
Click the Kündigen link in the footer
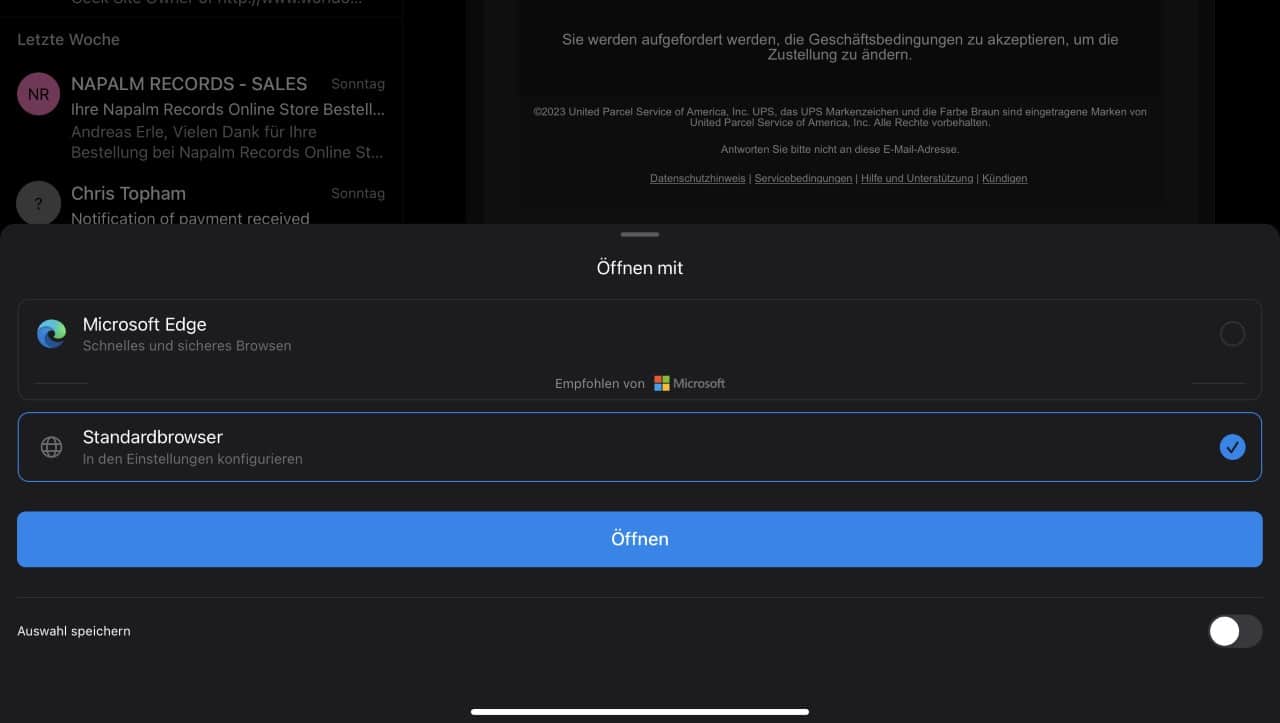coord(1004,179)
